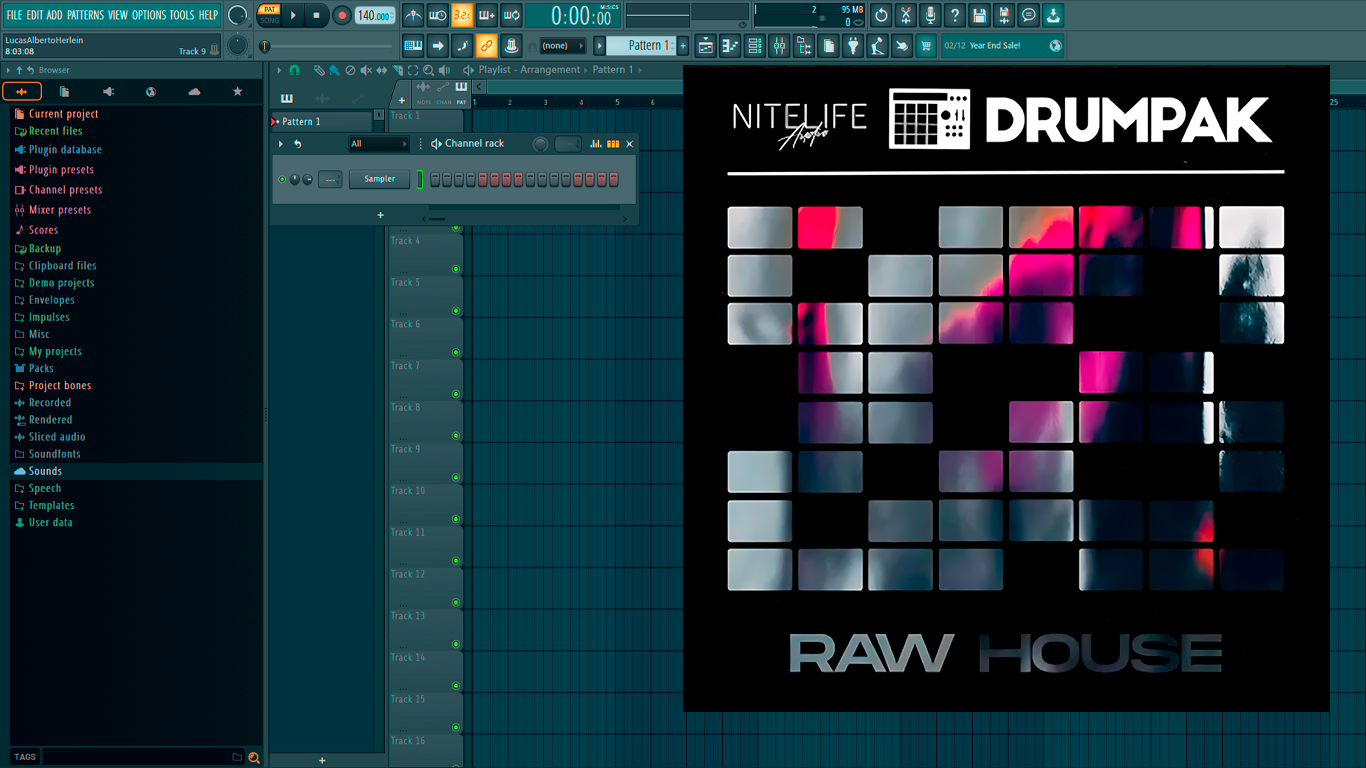Toggle blend recording overdub icon
This screenshot has width=1366, height=768.
point(487,15)
